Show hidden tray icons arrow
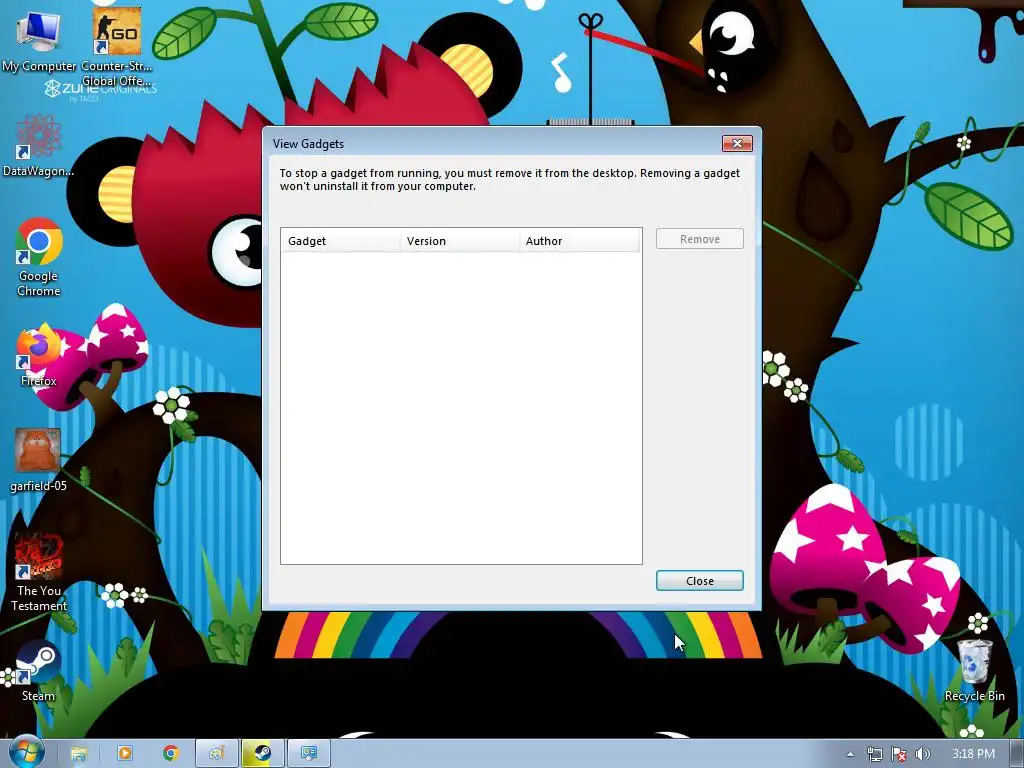 [x=850, y=754]
